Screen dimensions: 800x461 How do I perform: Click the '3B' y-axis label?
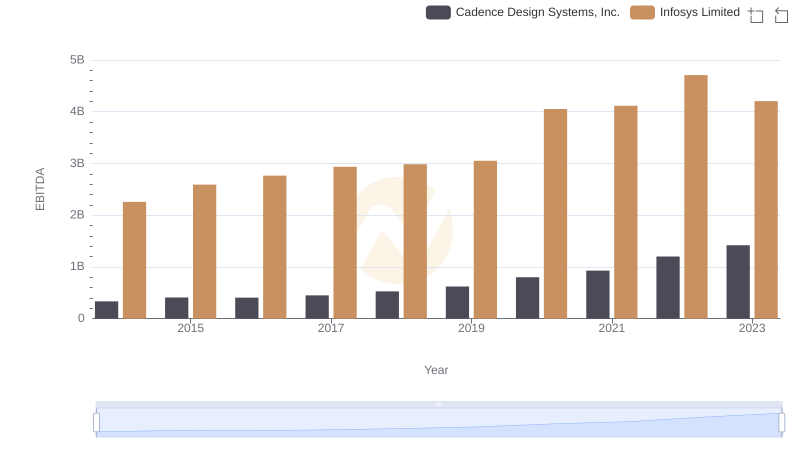point(77,163)
